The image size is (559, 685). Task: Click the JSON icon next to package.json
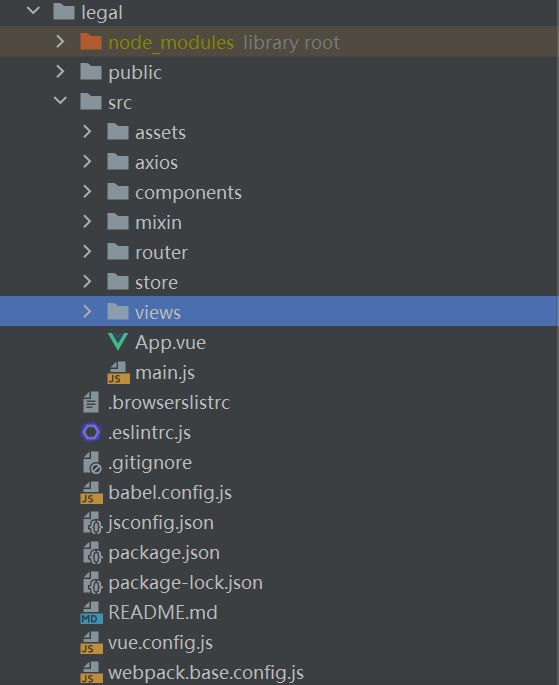[92, 553]
